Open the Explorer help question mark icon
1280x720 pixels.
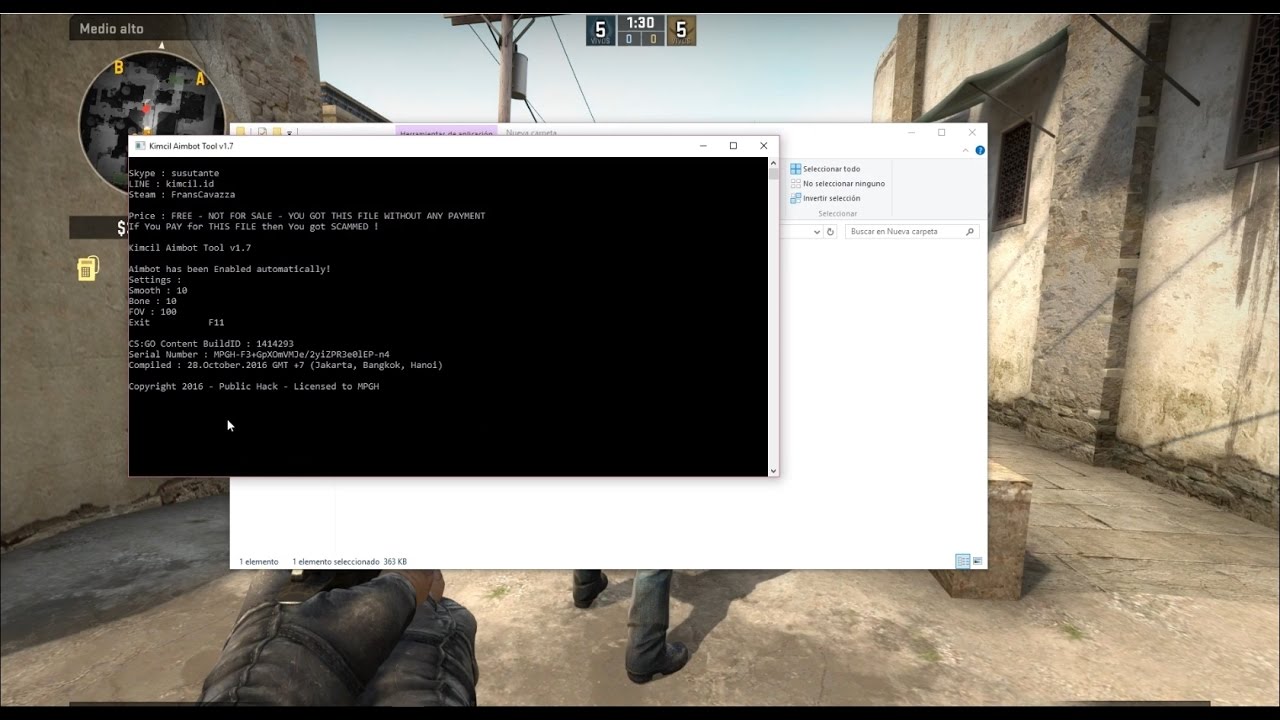980,150
